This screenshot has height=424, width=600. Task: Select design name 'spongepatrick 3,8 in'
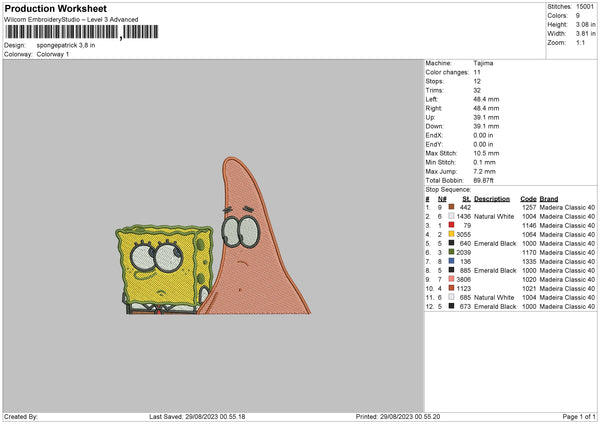point(66,45)
